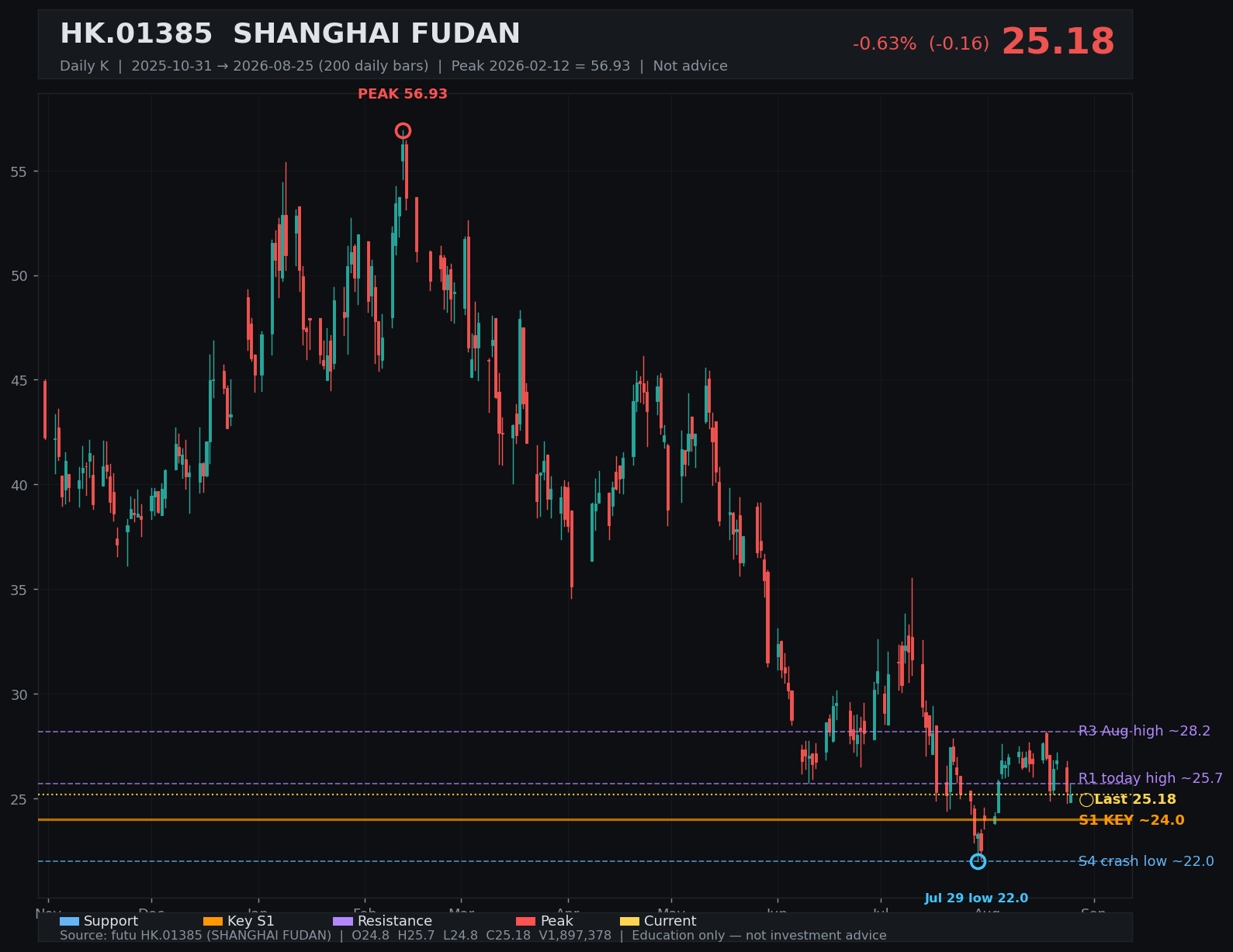
Task: Click the yellow Current legend swatch
Action: [629, 921]
